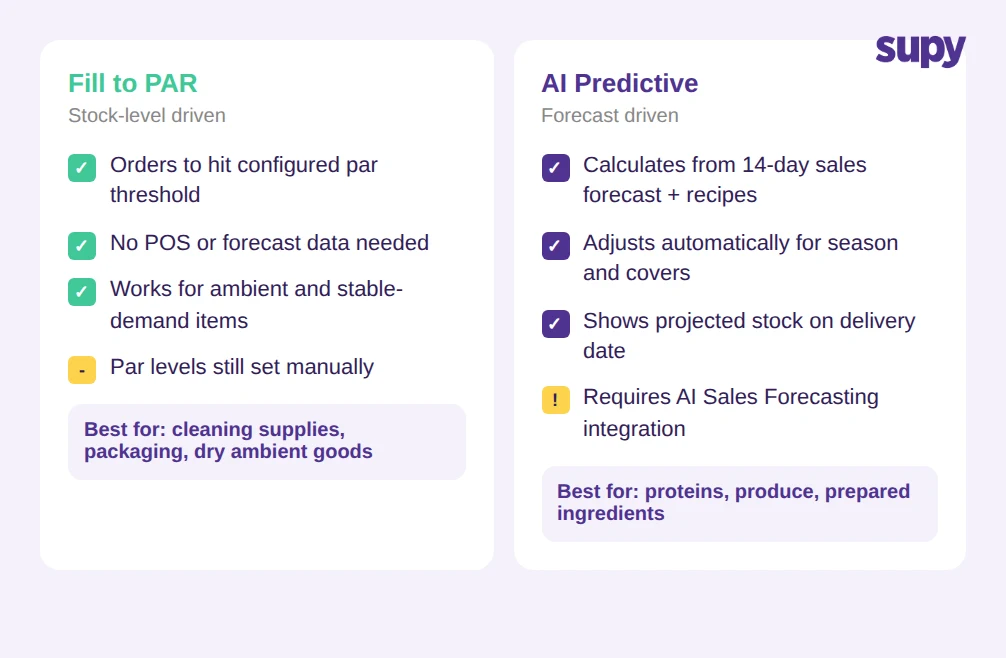Viewport: 1006px width, 658px height.
Task: Click 'Requires AI Sales Forecasting integration' text
Action: pos(731,412)
